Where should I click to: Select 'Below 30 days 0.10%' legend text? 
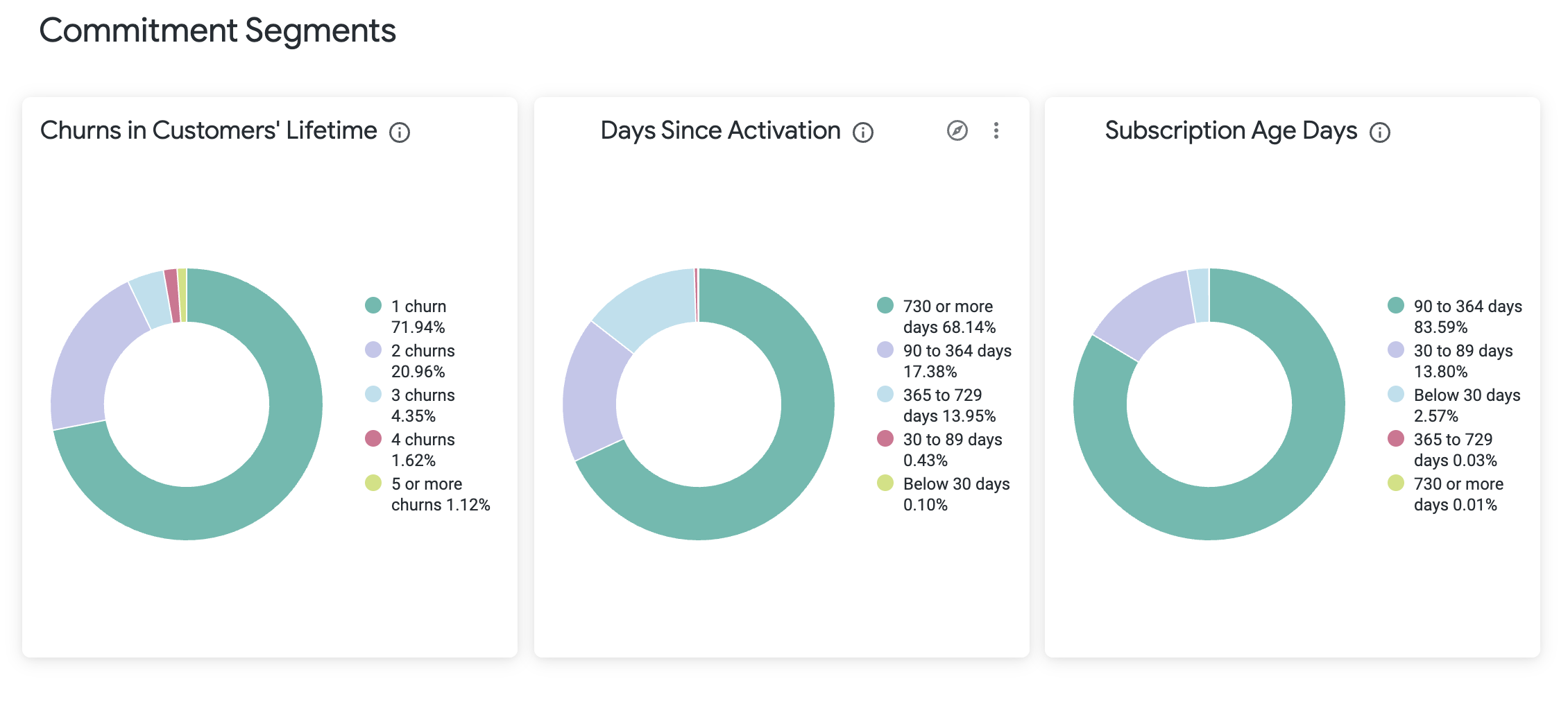[x=957, y=494]
